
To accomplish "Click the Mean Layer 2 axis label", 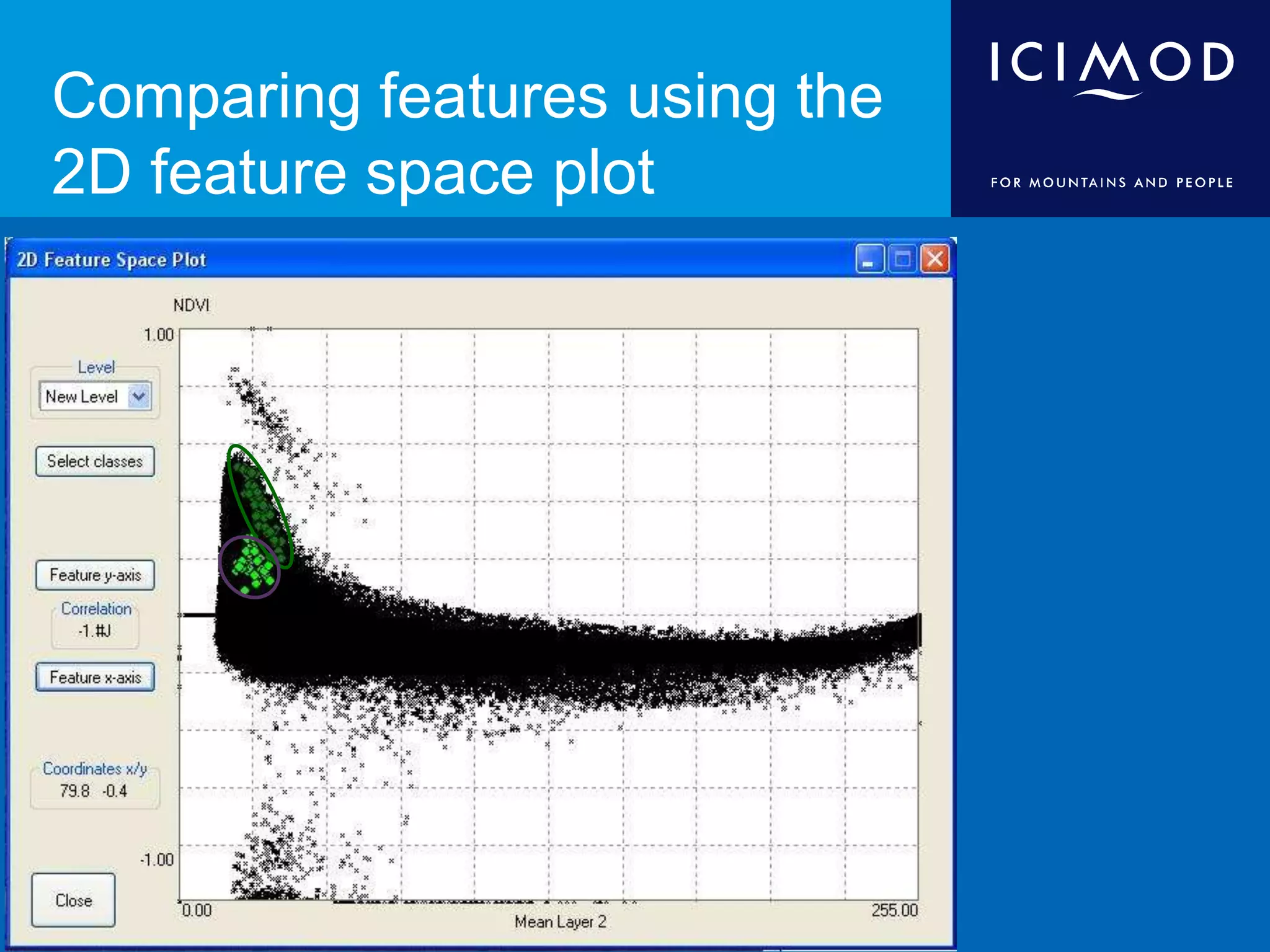I will (560, 922).
